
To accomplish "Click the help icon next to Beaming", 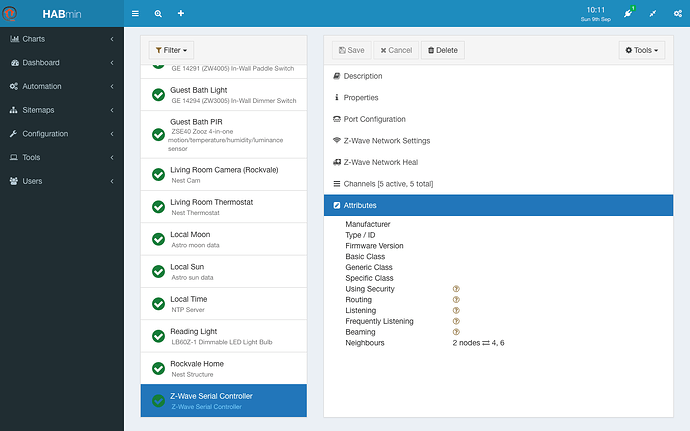I will coord(456,332).
